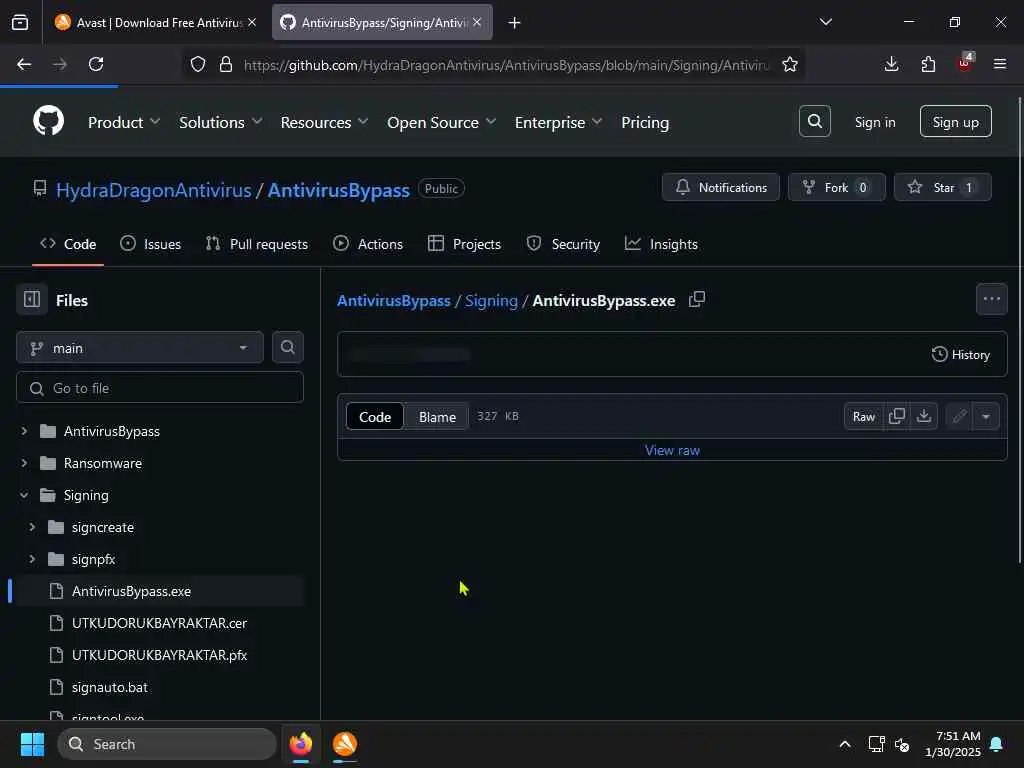Screen dimensions: 1024x768
Task: Click Firefox icon in the taskbar
Action: [300, 744]
